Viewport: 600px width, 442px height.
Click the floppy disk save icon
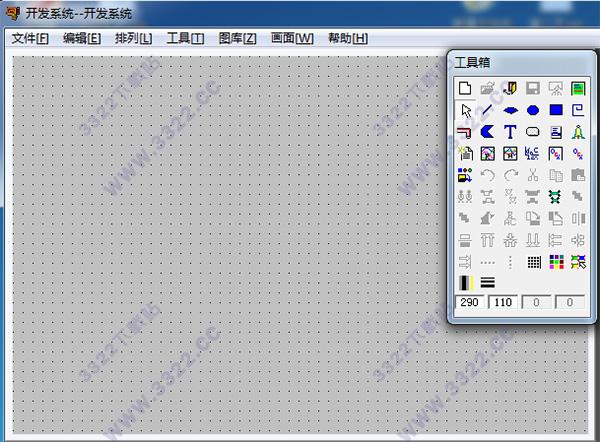coord(533,88)
